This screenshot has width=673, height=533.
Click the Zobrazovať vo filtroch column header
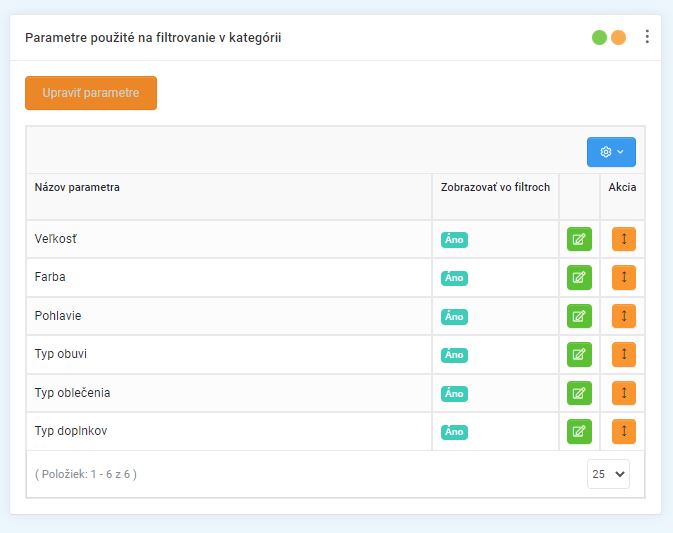tap(495, 187)
